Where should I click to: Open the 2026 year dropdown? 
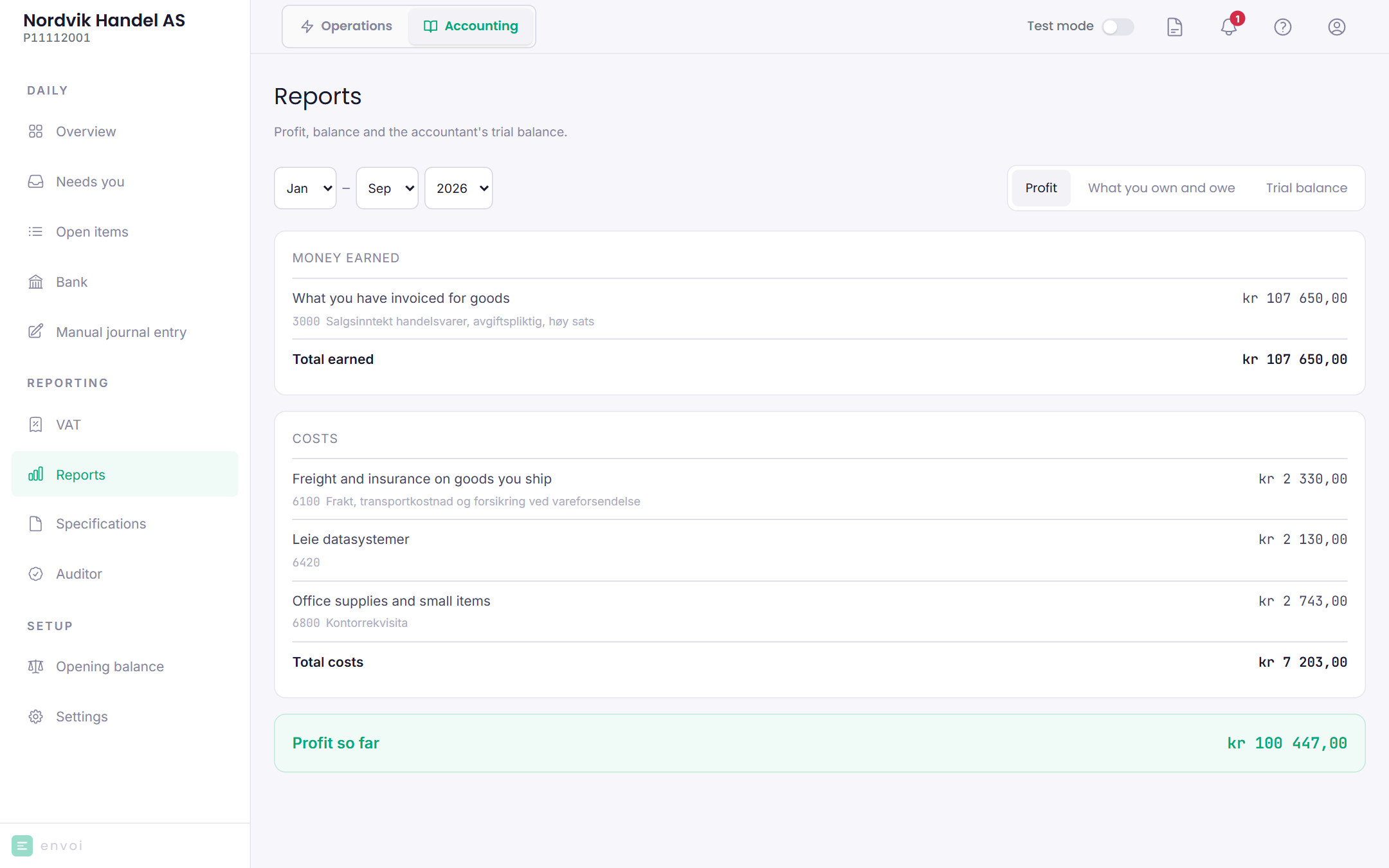pos(458,188)
